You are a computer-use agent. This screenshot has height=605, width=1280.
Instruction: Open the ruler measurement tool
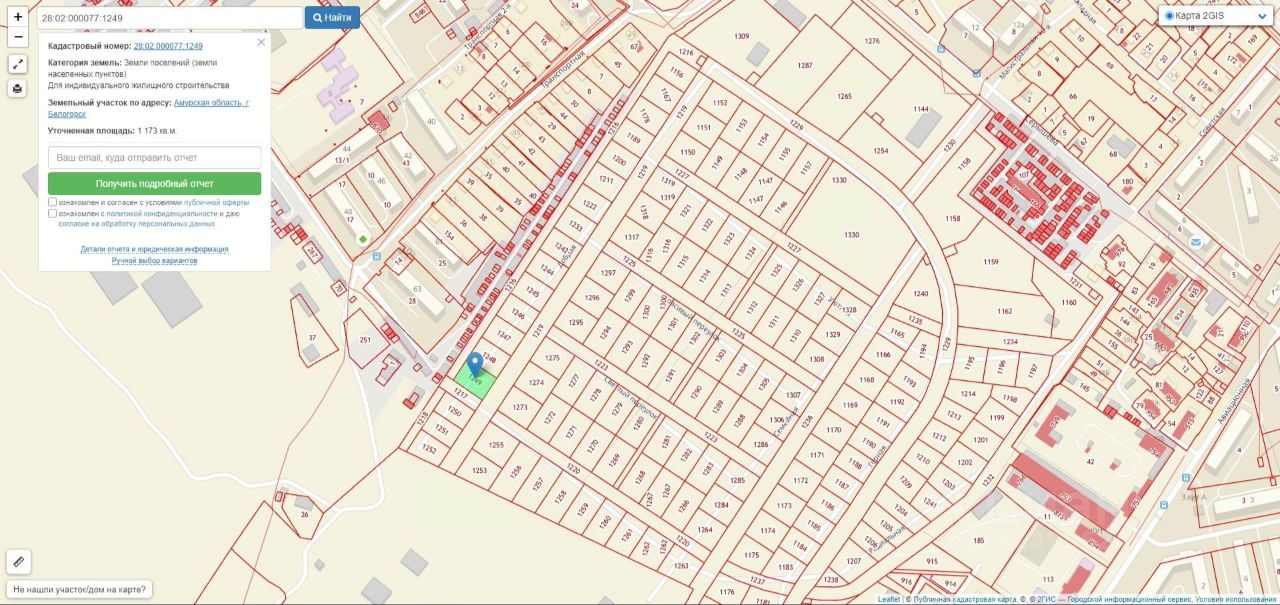pyautogui.click(x=18, y=562)
